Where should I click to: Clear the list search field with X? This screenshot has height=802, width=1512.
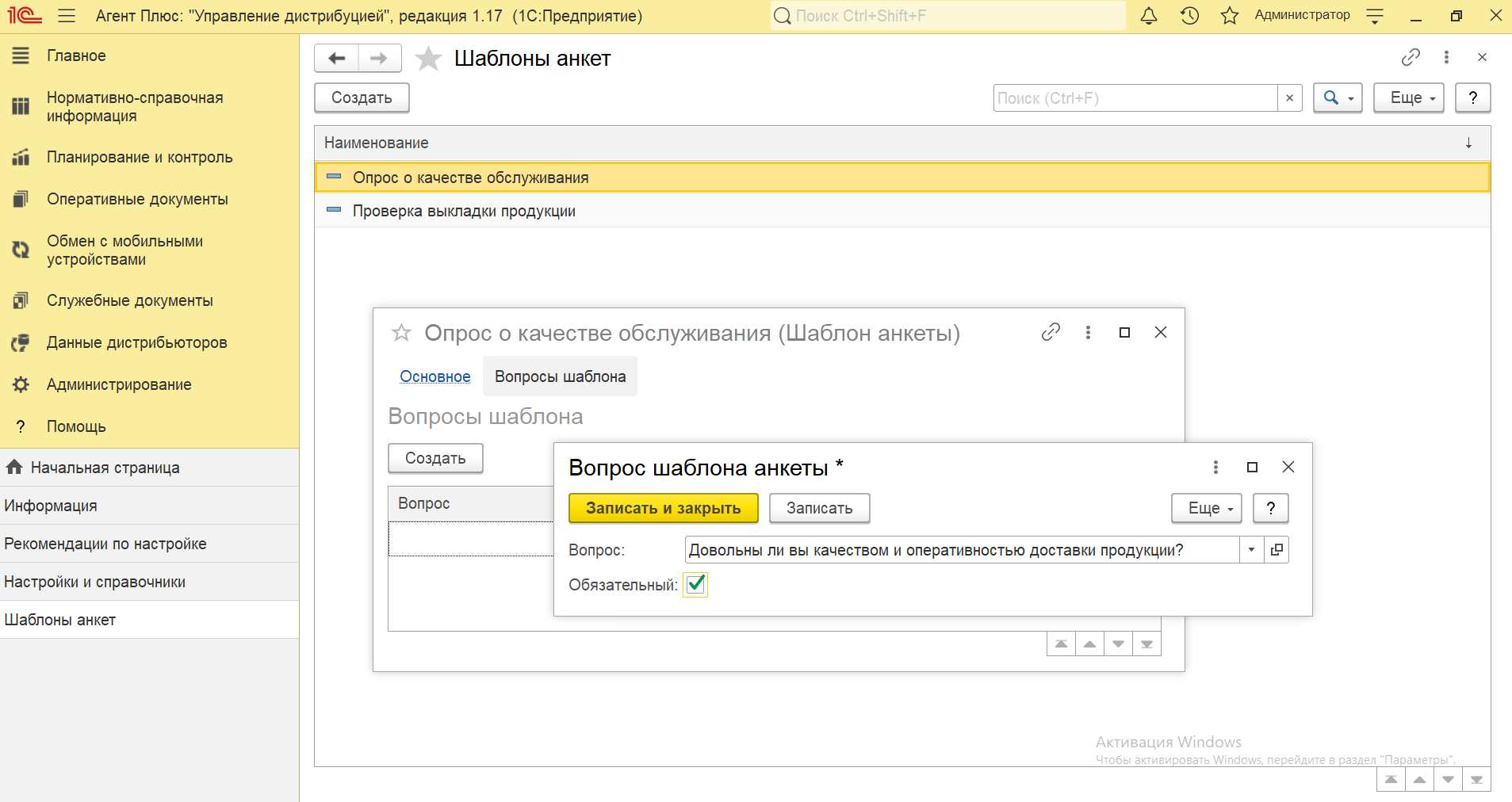[x=1290, y=98]
